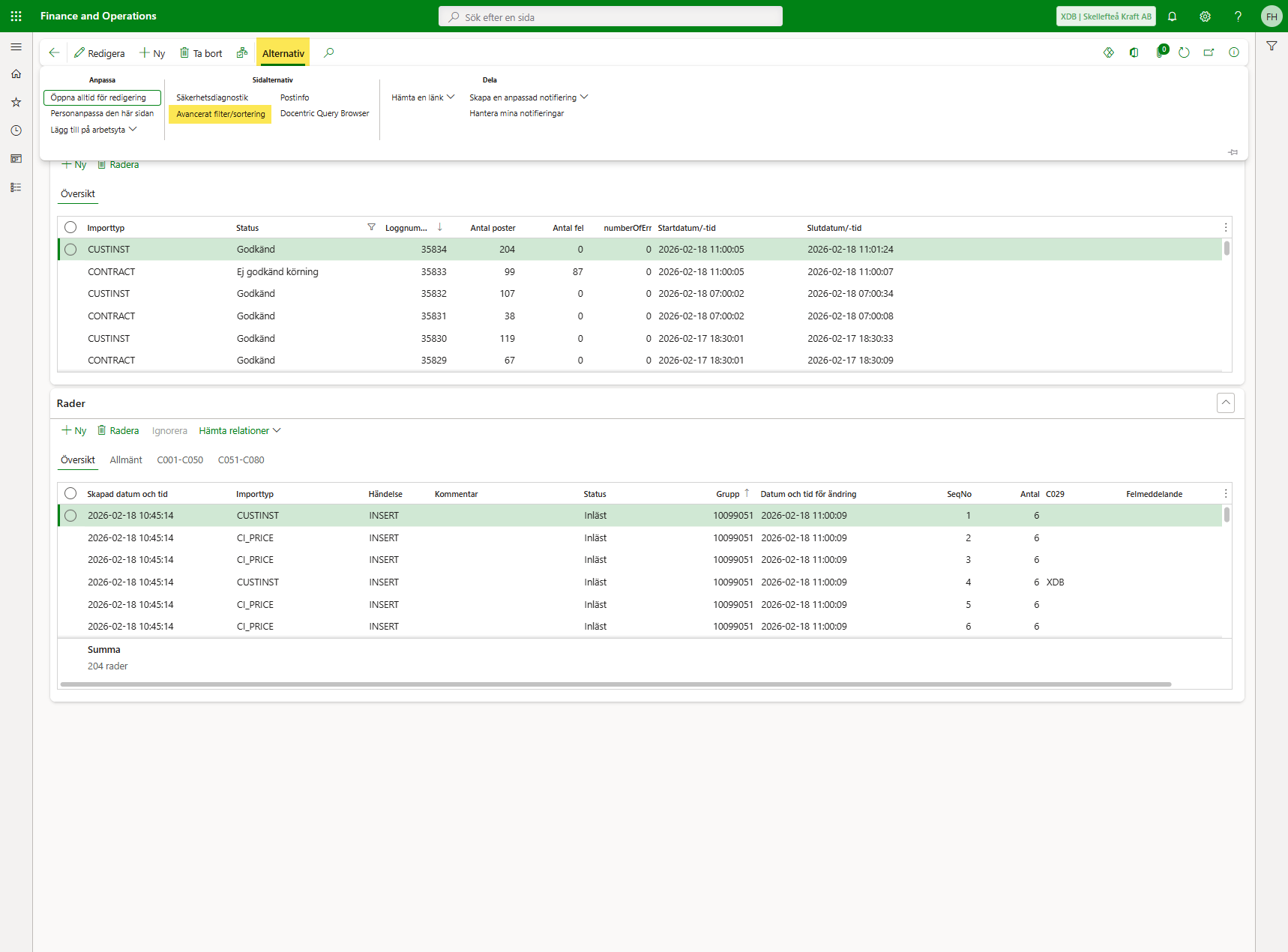
Task: Toggle select-all circle in Skapad datum header
Action: point(70,493)
